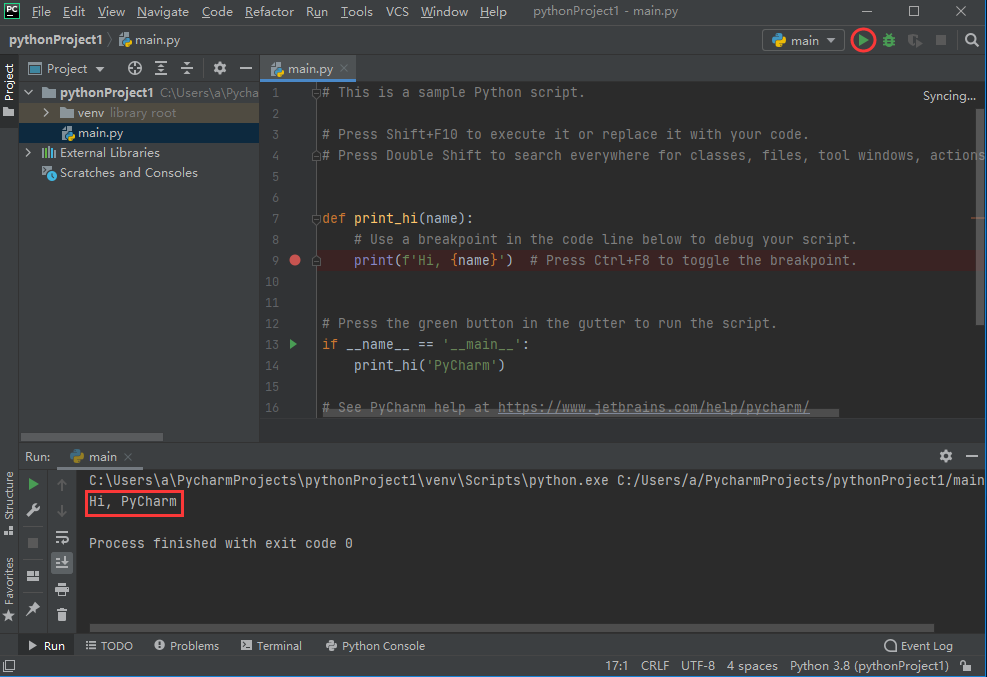Open Event Log

[918, 646]
